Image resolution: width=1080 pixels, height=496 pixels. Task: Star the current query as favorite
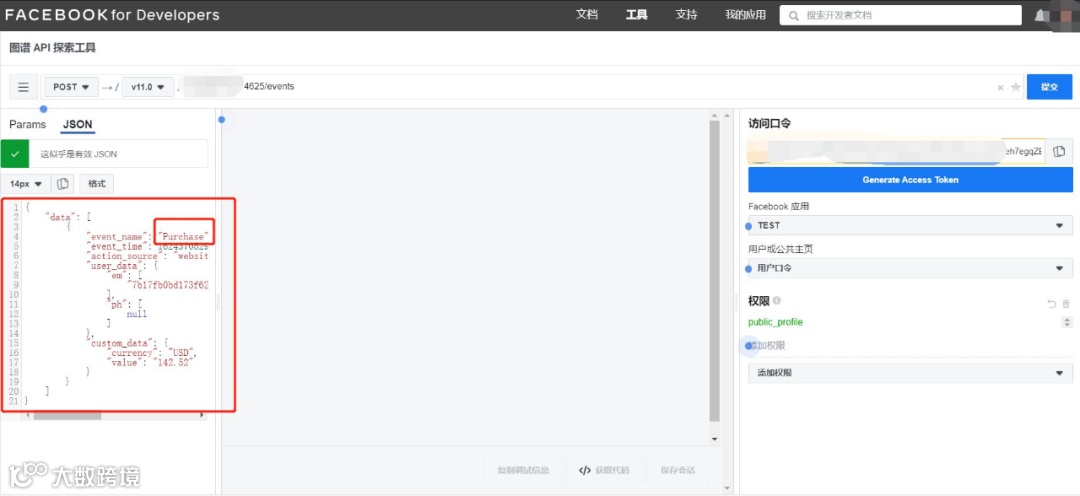point(1015,87)
